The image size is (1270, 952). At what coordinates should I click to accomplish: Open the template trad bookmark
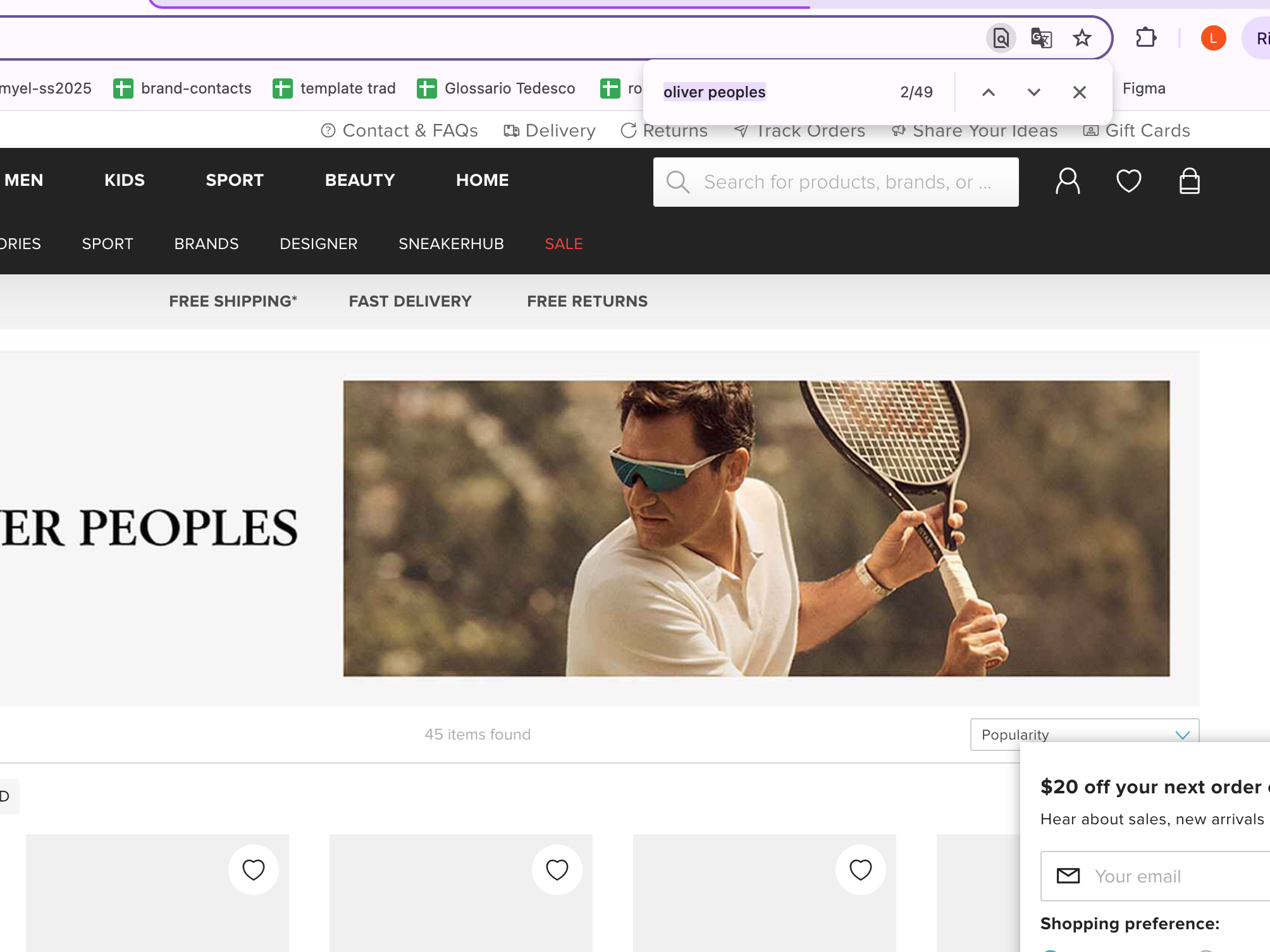tap(334, 88)
